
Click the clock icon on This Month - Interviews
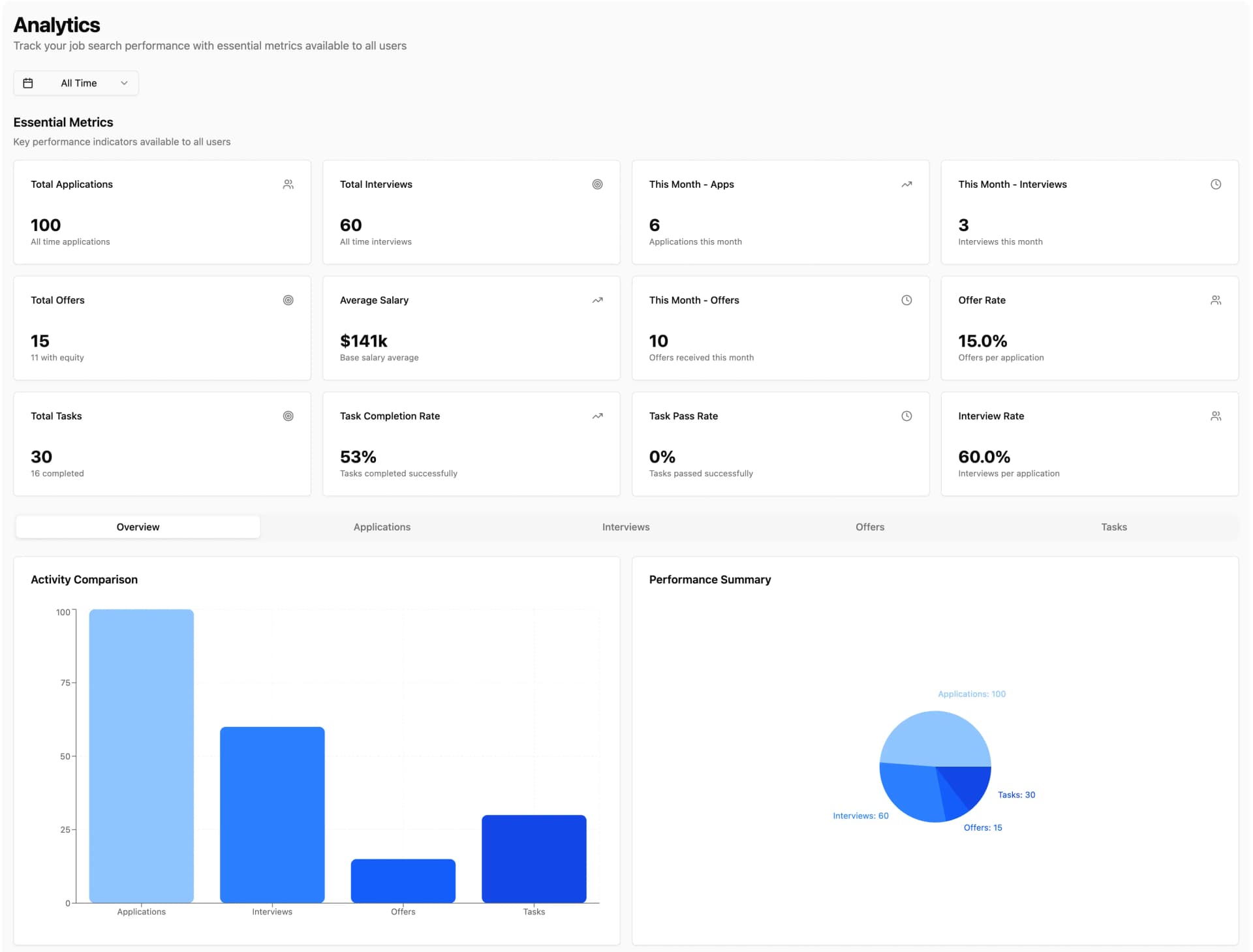1216,184
